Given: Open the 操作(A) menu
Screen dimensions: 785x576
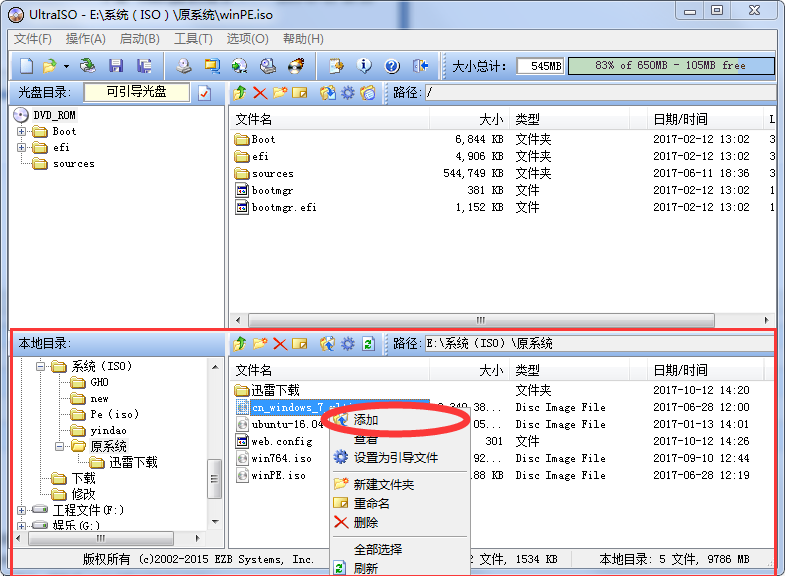Looking at the screenshot, I should (x=86, y=39).
